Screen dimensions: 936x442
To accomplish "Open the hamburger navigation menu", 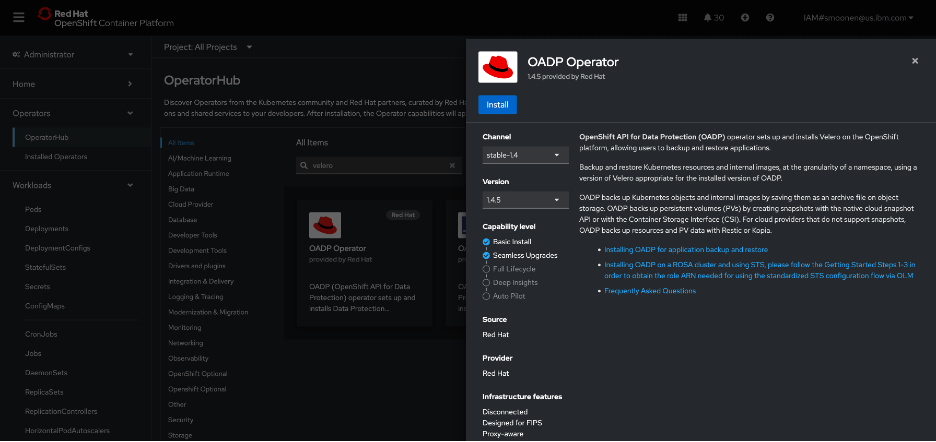I will point(19,17).
